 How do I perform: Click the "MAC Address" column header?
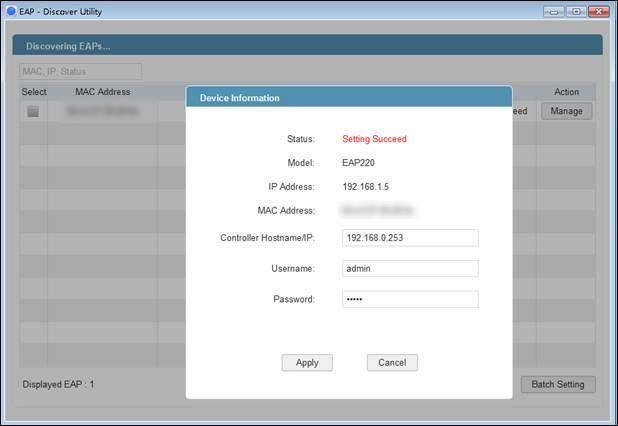pyautogui.click(x=102, y=92)
